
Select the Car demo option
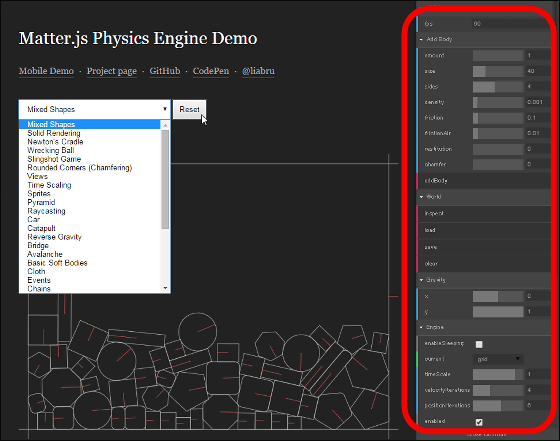tap(90, 220)
